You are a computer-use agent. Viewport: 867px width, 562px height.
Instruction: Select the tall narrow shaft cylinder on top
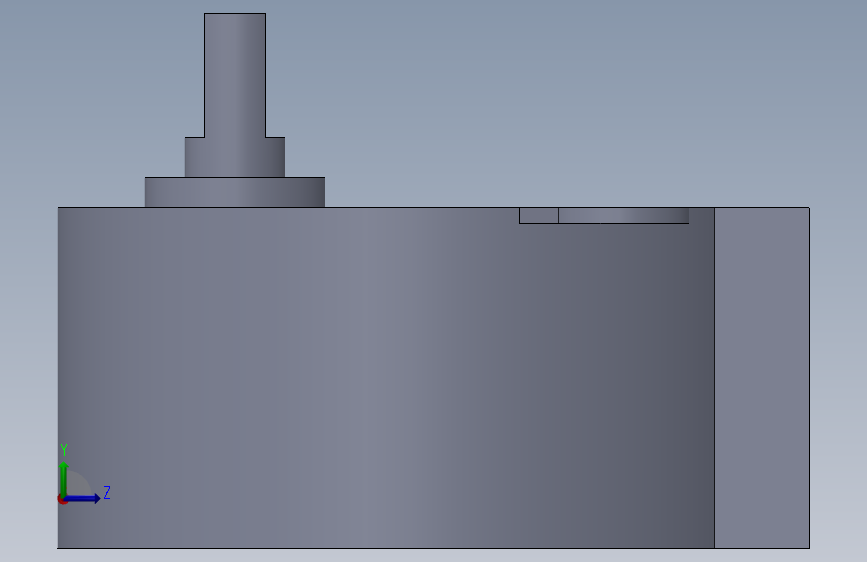[235, 75]
